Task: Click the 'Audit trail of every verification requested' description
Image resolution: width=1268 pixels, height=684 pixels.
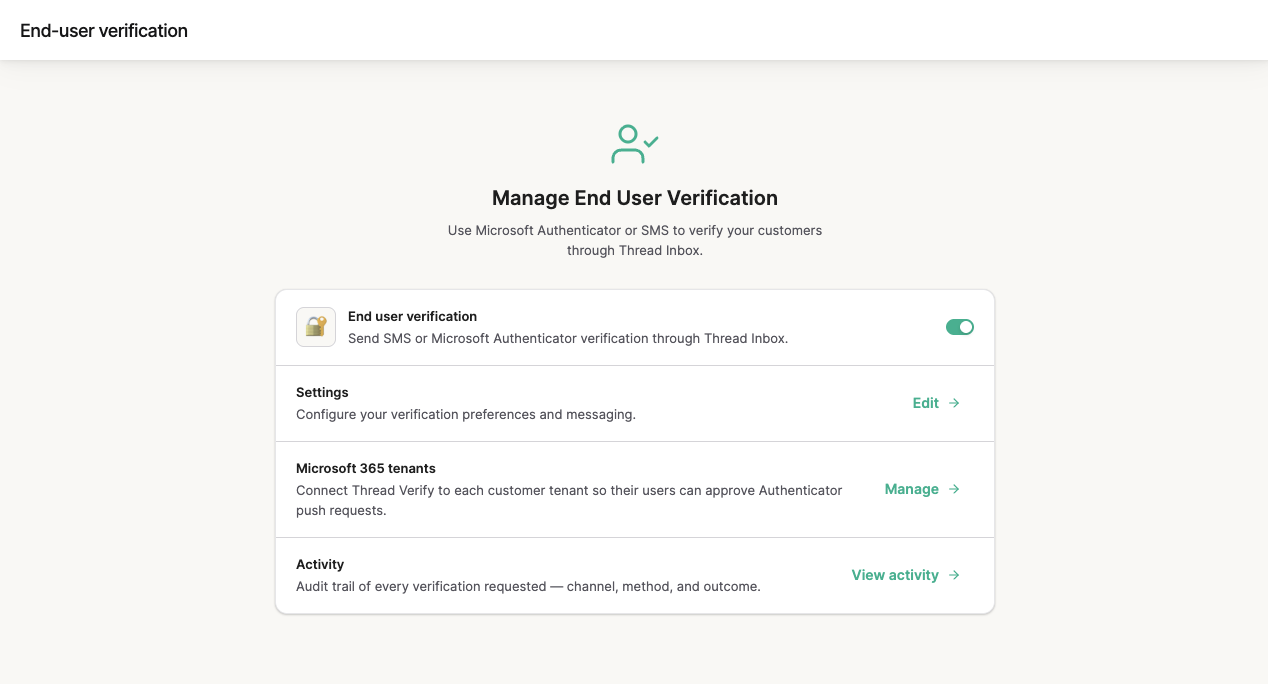Action: click(528, 586)
